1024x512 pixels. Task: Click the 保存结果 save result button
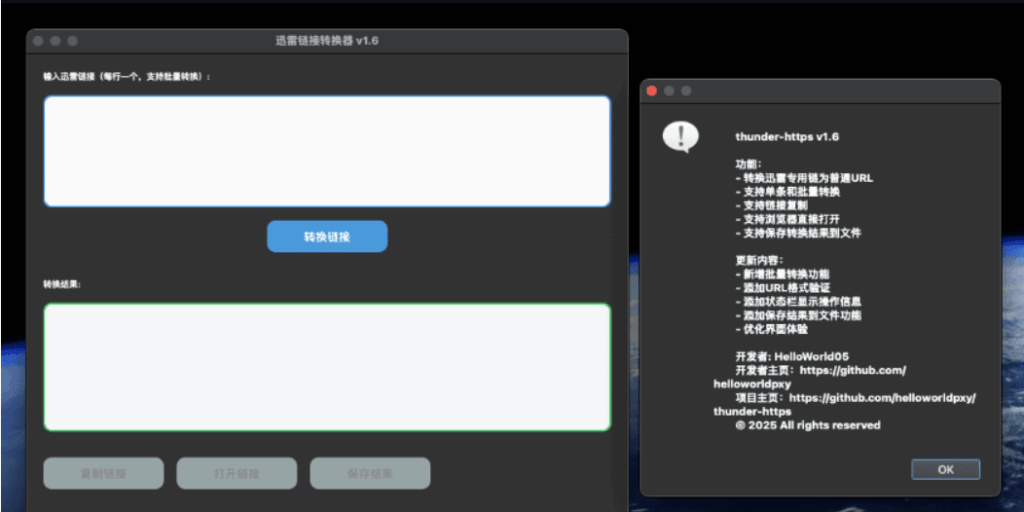coord(370,473)
